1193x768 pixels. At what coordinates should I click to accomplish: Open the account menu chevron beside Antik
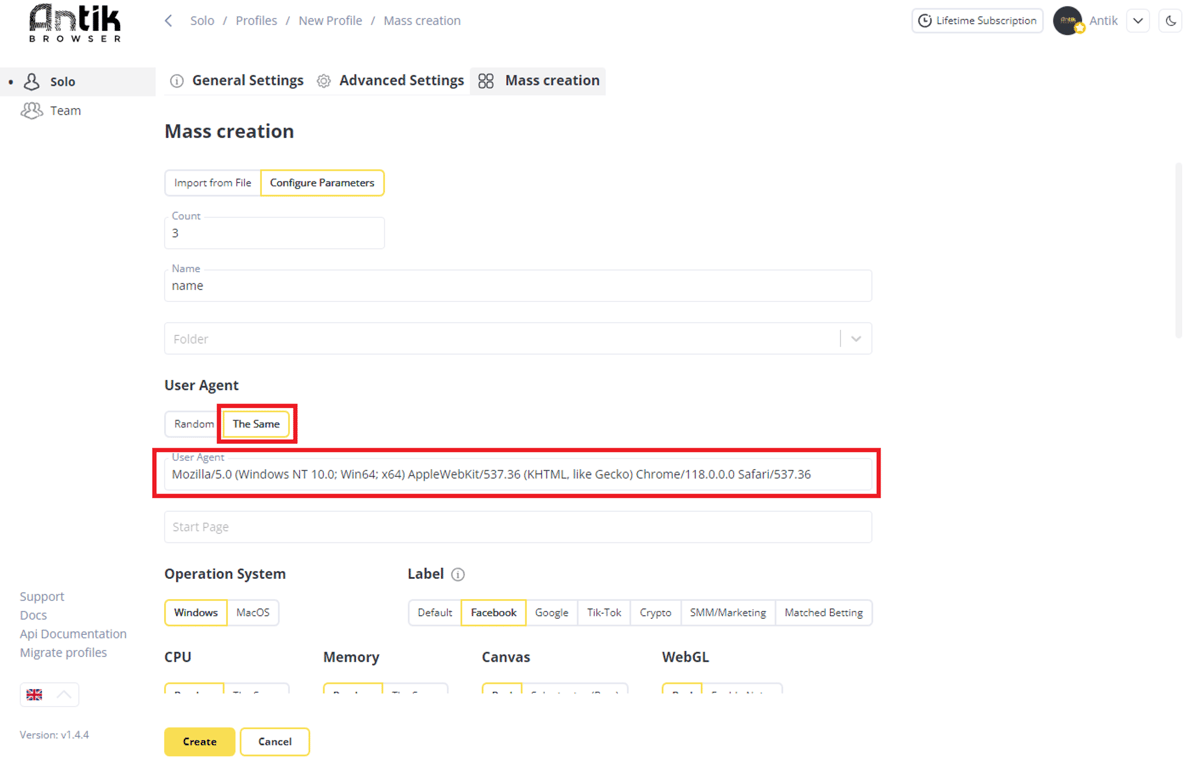tap(1138, 21)
